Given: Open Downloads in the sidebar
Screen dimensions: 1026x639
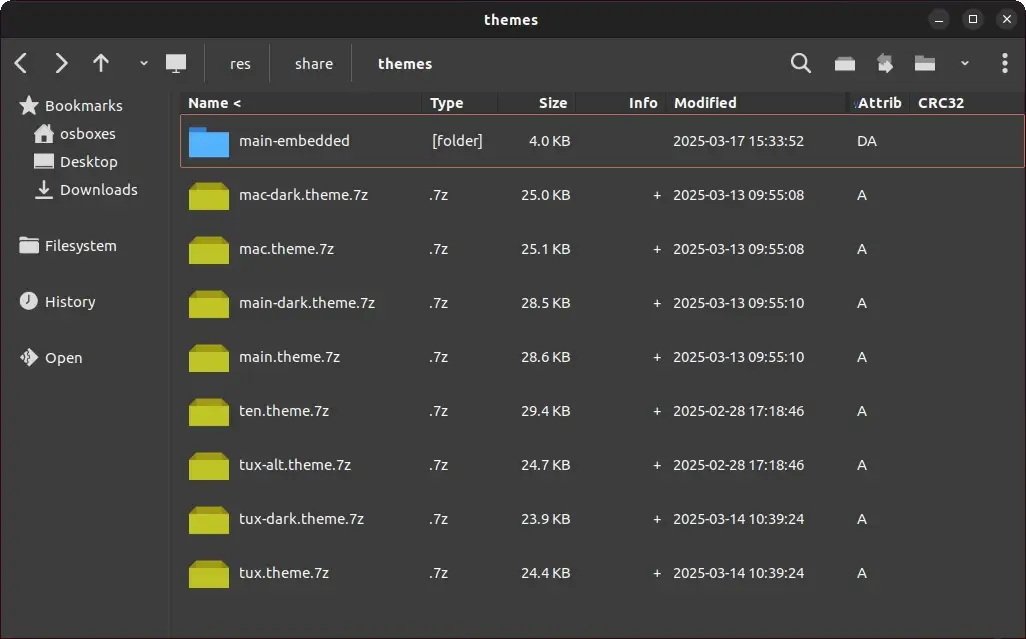Looking at the screenshot, I should (98, 190).
